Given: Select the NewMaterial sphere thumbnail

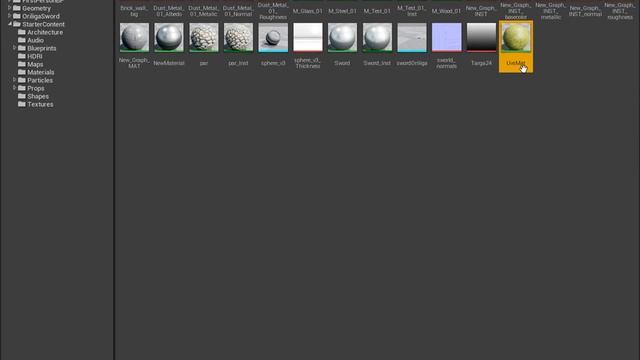Looking at the screenshot, I should [x=169, y=38].
